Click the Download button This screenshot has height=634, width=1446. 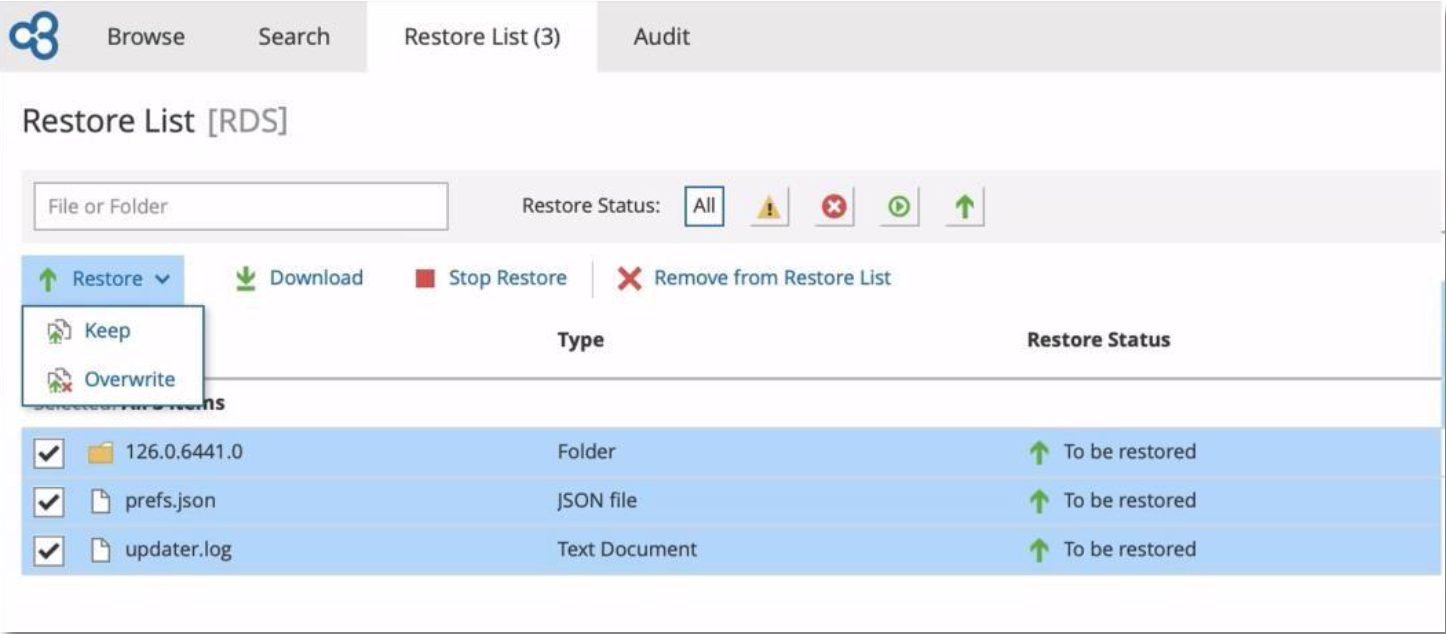point(299,278)
